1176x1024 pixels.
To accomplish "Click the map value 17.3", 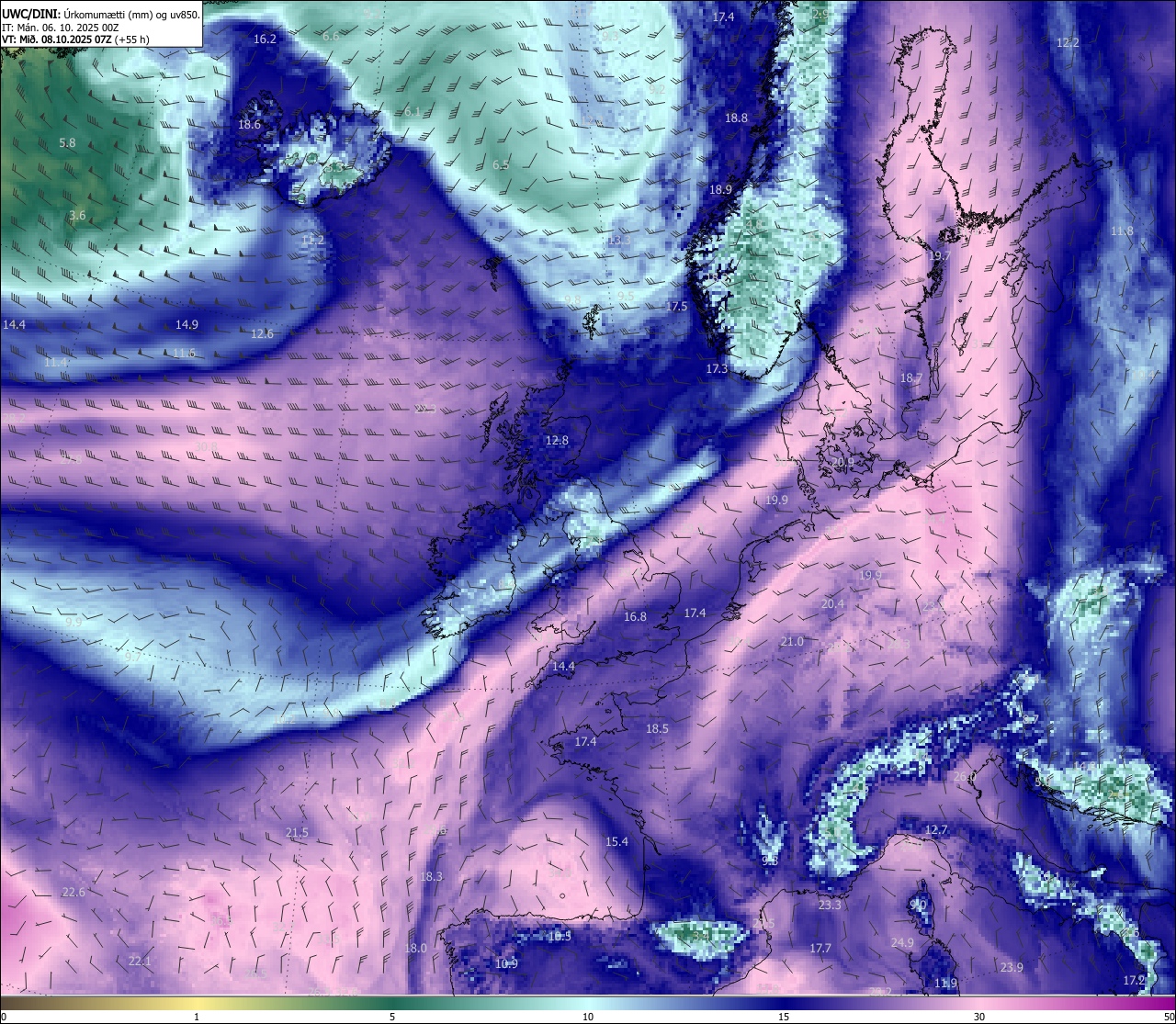I will point(717,368).
